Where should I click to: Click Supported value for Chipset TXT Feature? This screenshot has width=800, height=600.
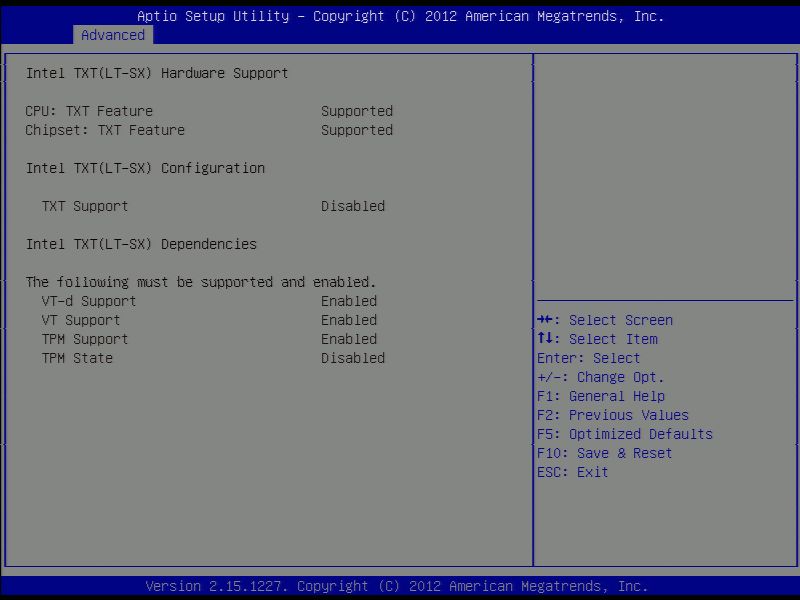tap(357, 130)
